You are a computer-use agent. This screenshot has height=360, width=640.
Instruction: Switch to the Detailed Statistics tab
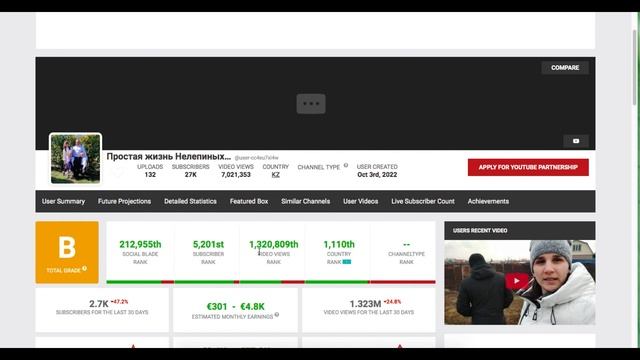[x=190, y=201]
